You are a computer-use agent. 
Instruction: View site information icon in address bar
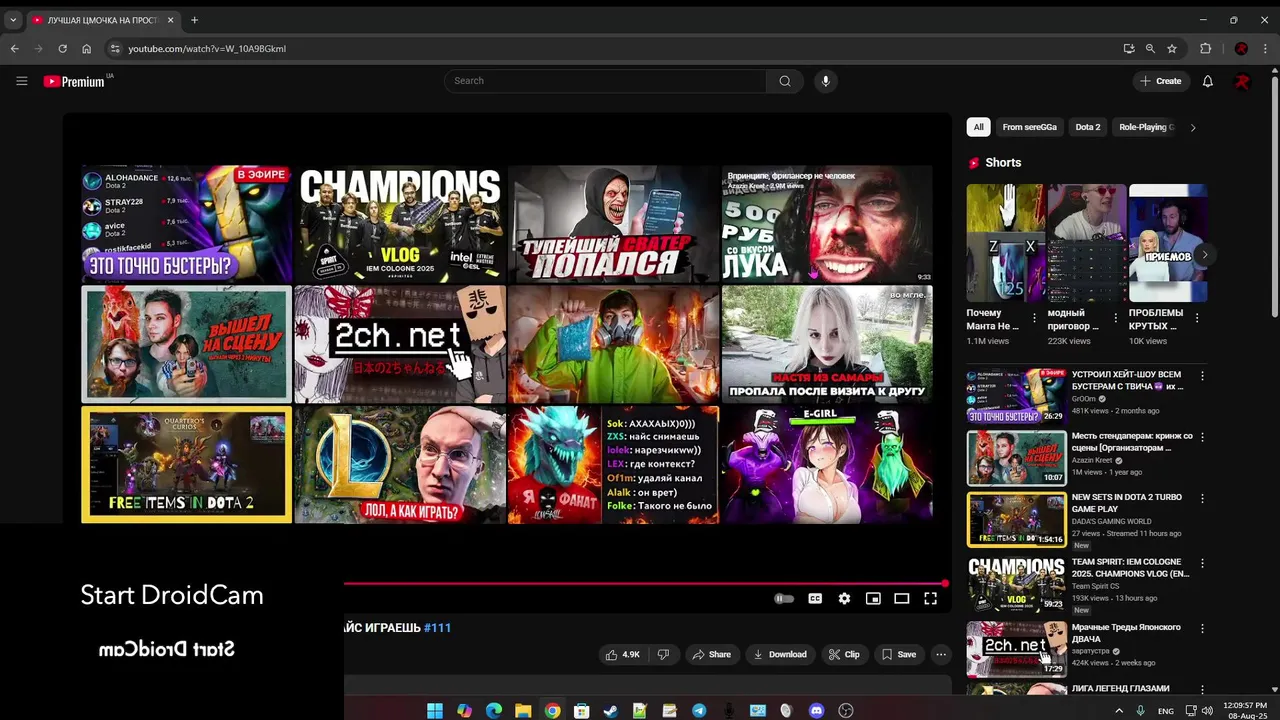tap(115, 48)
